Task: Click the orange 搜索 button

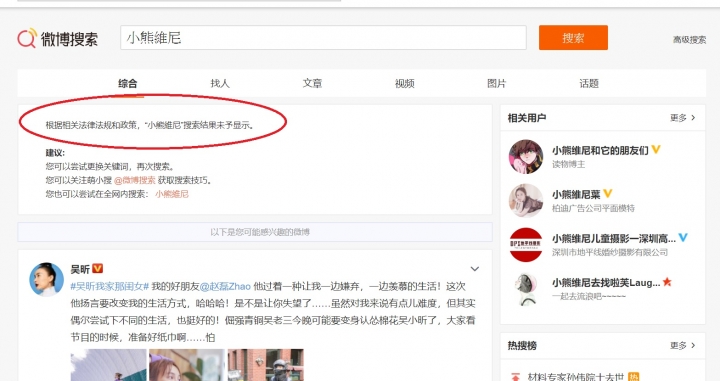Action: pos(573,38)
